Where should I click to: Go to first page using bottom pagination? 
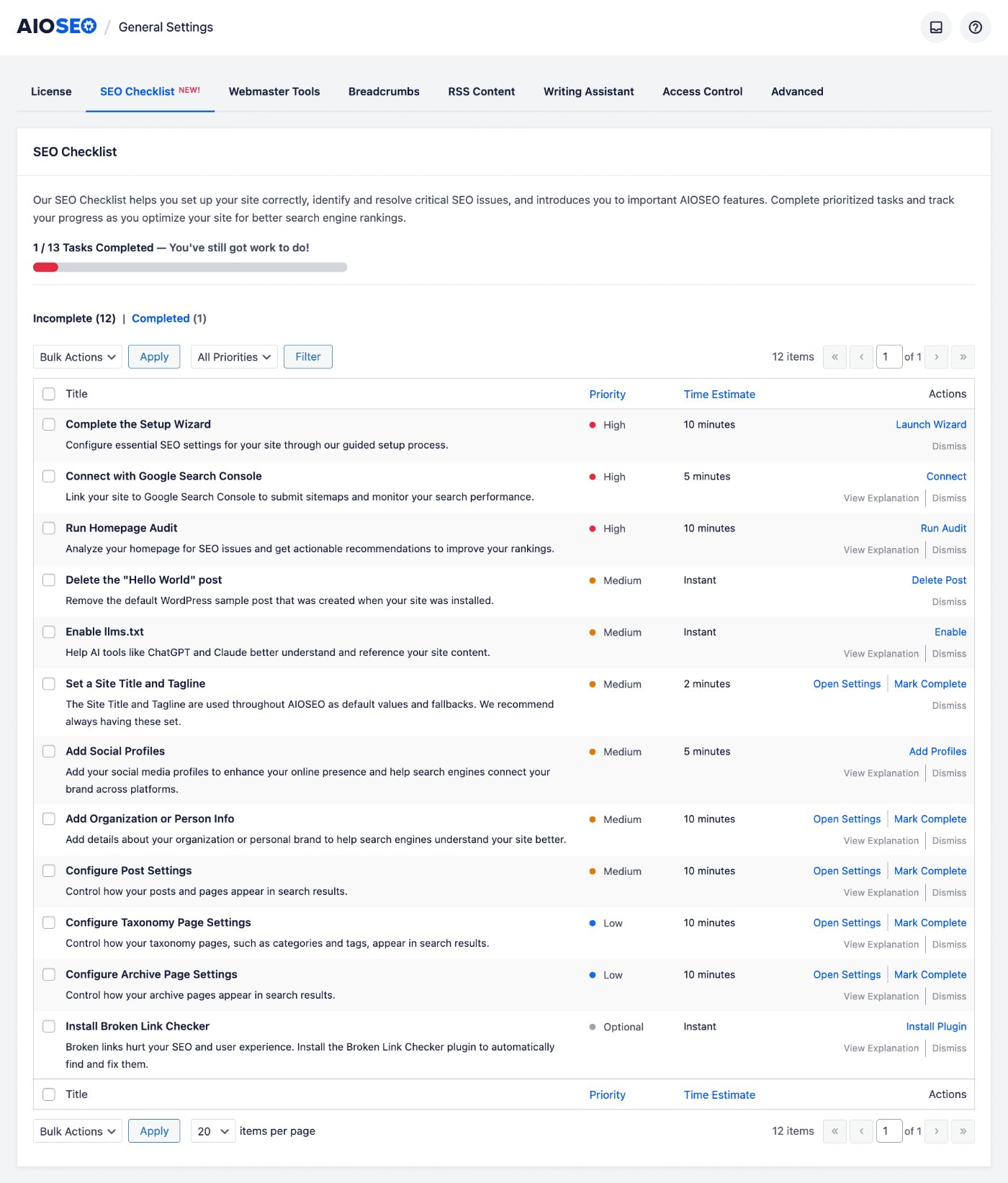[835, 1131]
